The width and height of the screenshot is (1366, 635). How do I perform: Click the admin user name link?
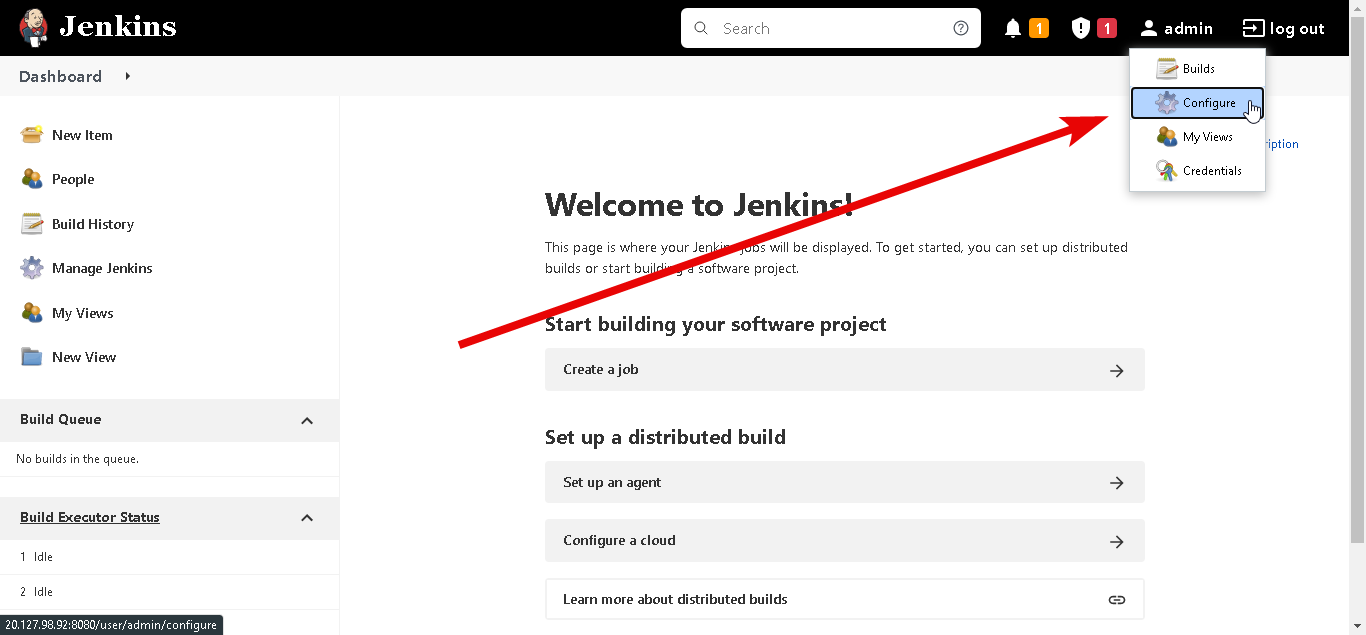click(1188, 28)
